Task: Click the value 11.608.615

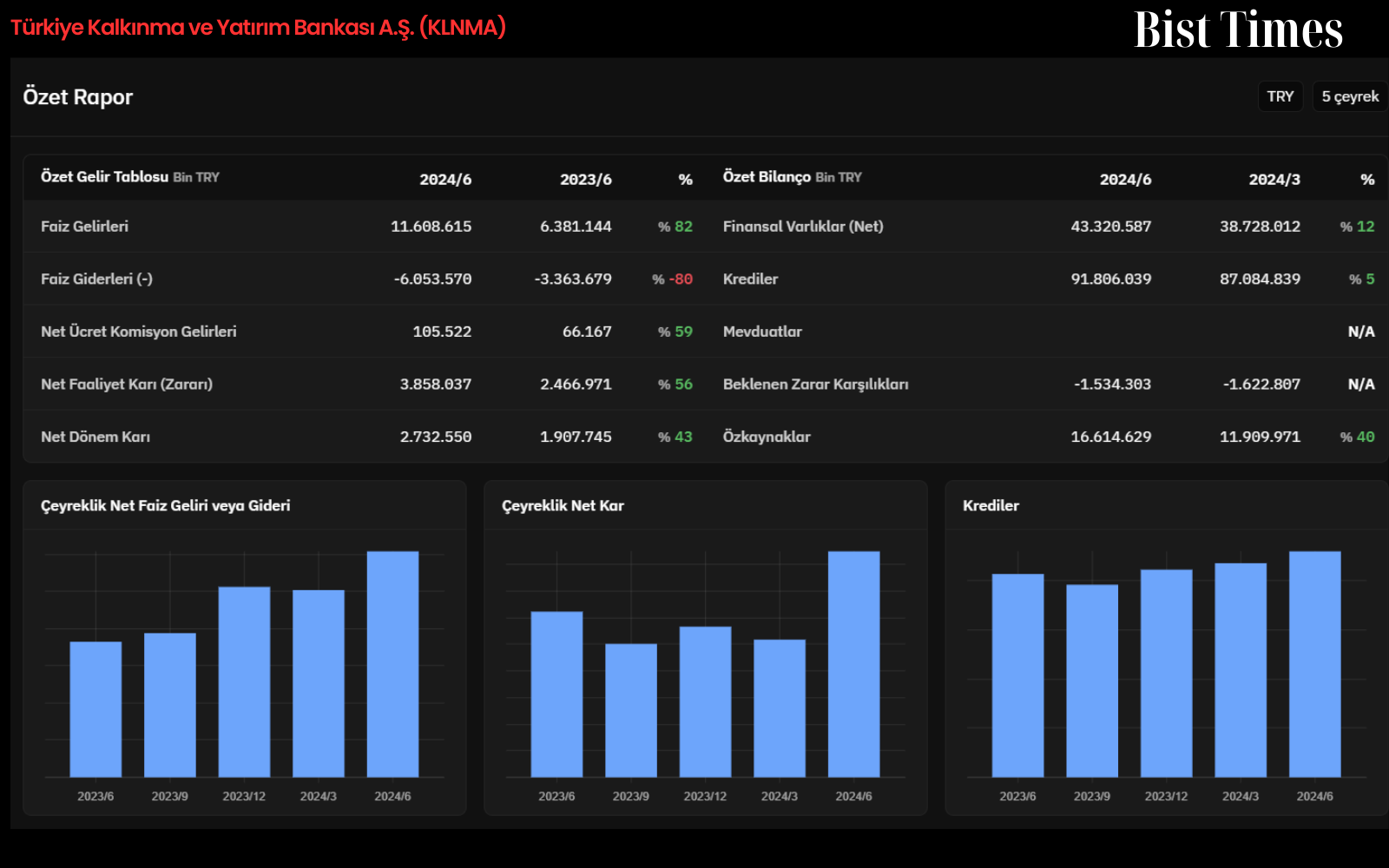Action: point(431,227)
